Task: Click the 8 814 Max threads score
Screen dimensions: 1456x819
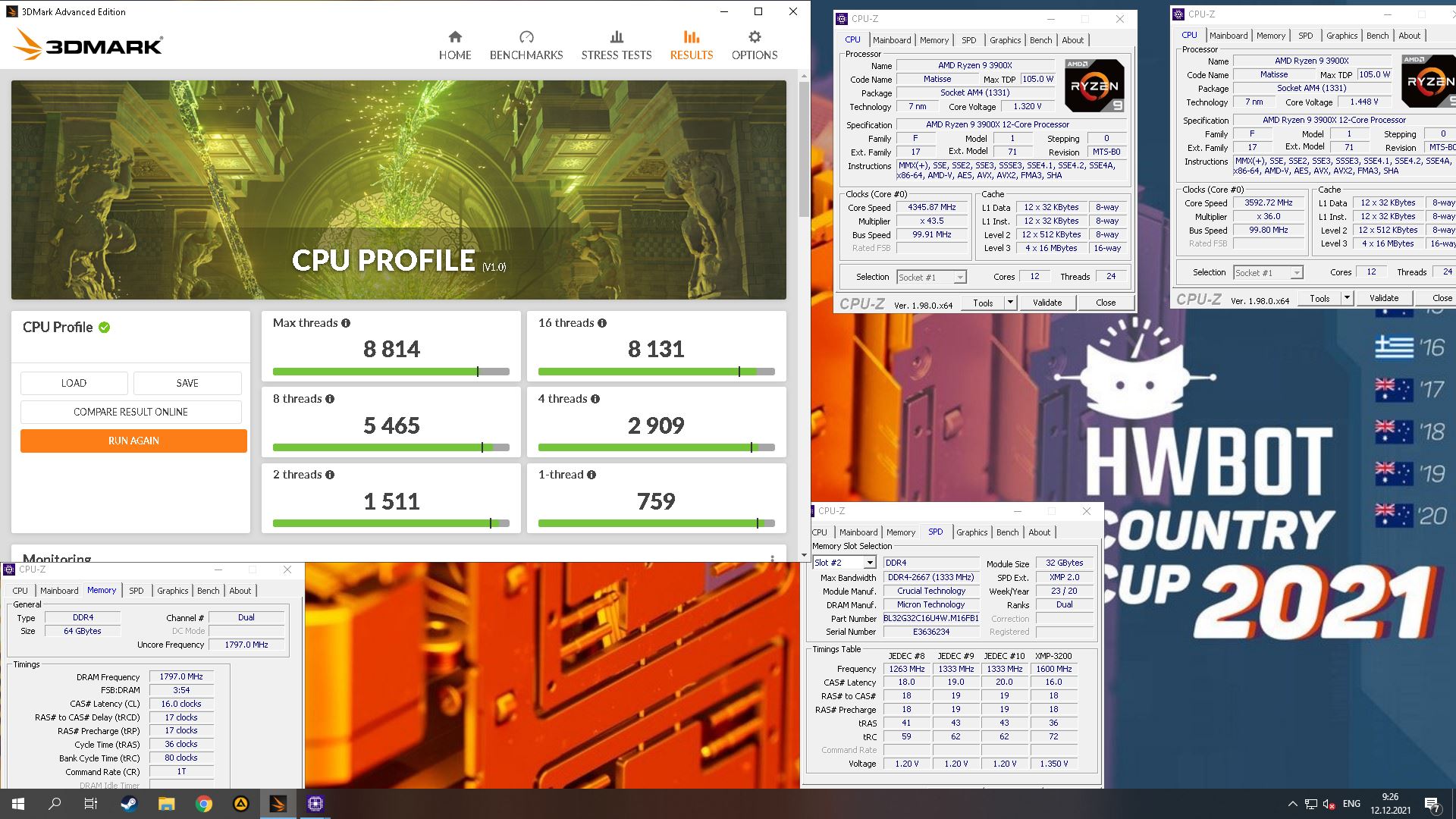Action: 391,349
